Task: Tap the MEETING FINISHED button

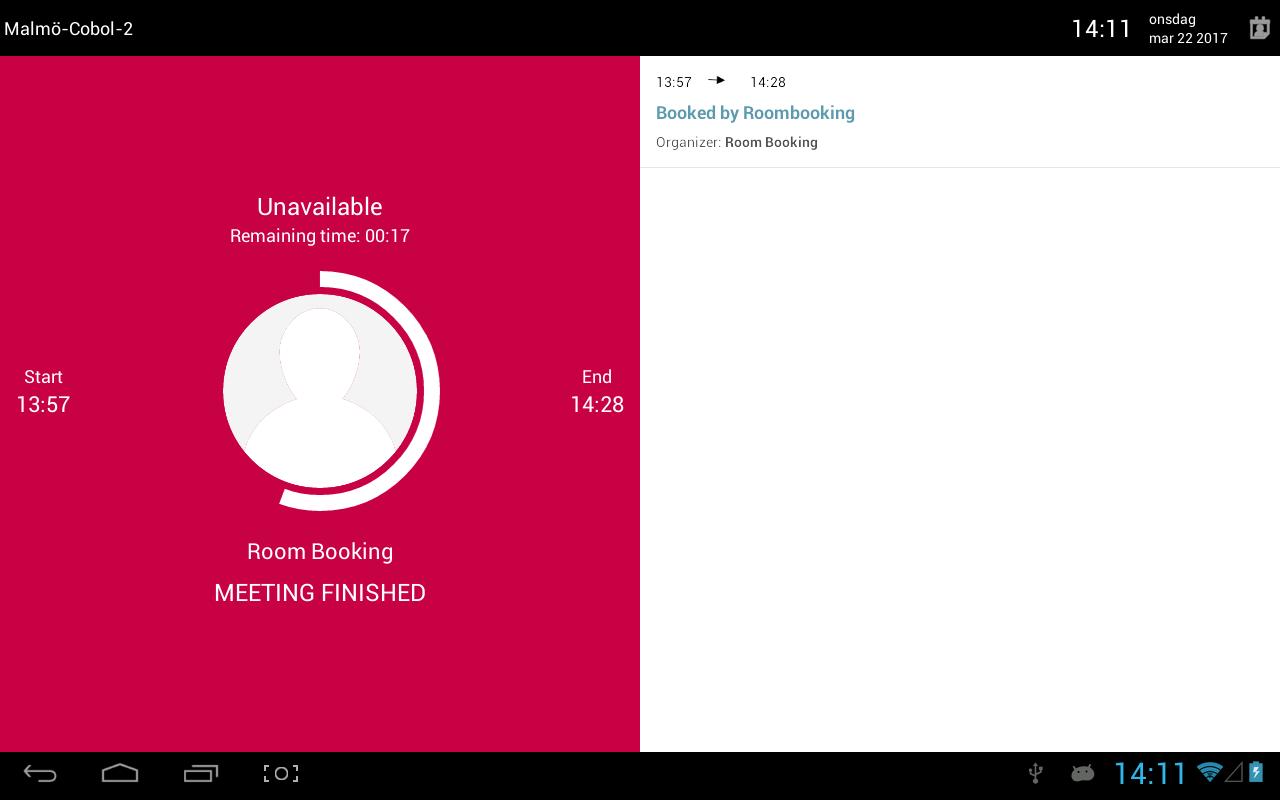Action: point(320,593)
